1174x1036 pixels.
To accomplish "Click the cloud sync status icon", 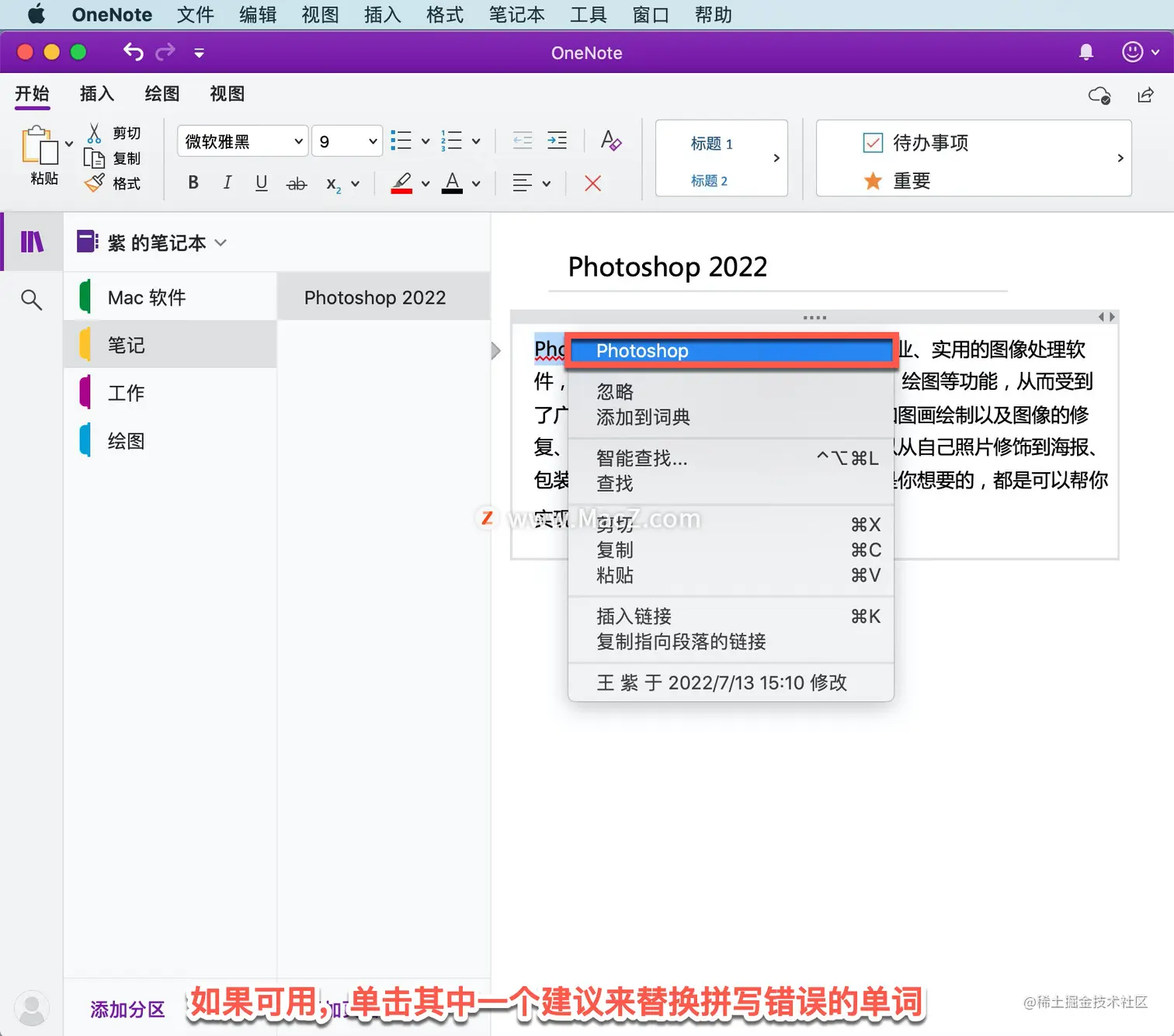I will coord(1099,96).
